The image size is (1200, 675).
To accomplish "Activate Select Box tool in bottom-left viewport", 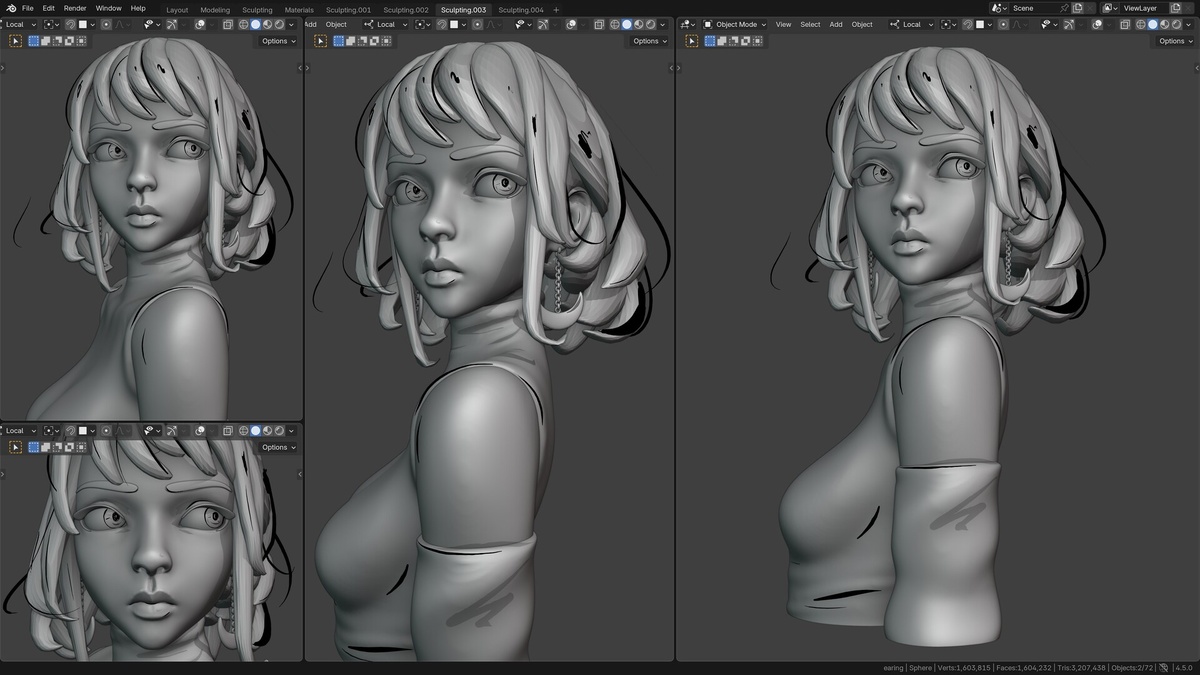I will (x=15, y=447).
